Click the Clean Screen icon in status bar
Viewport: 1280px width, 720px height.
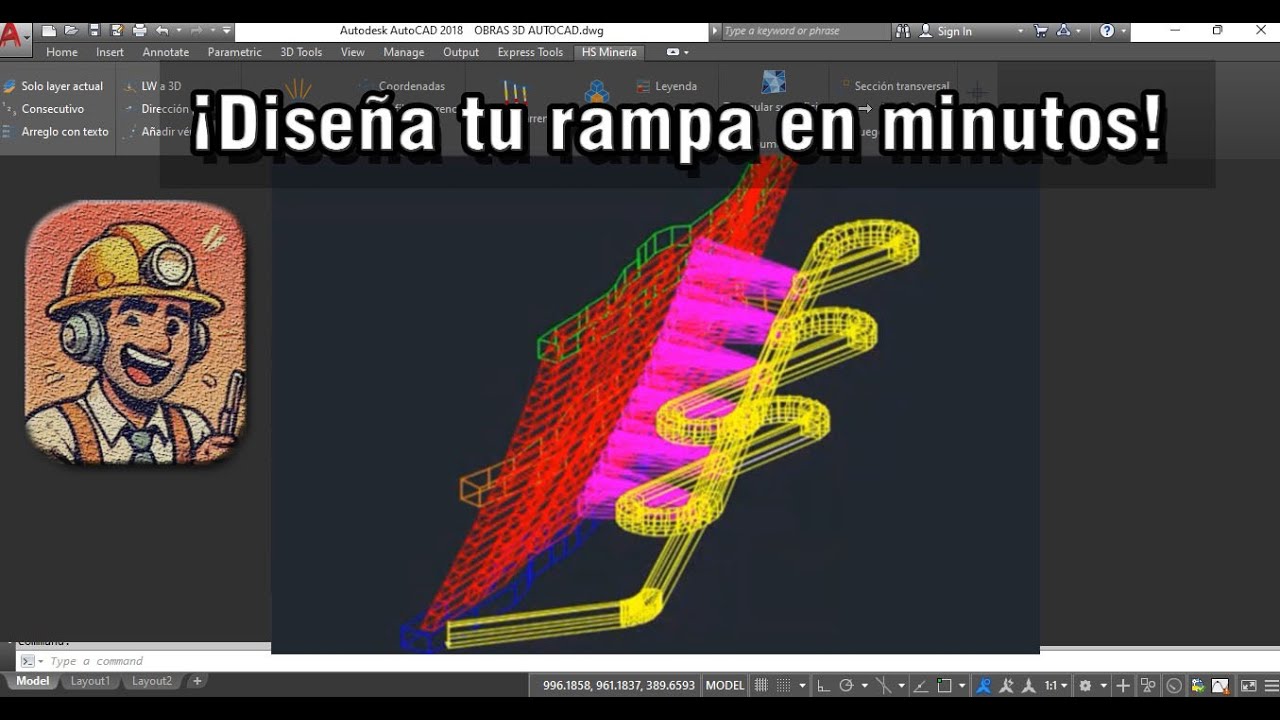[x=1248, y=686]
